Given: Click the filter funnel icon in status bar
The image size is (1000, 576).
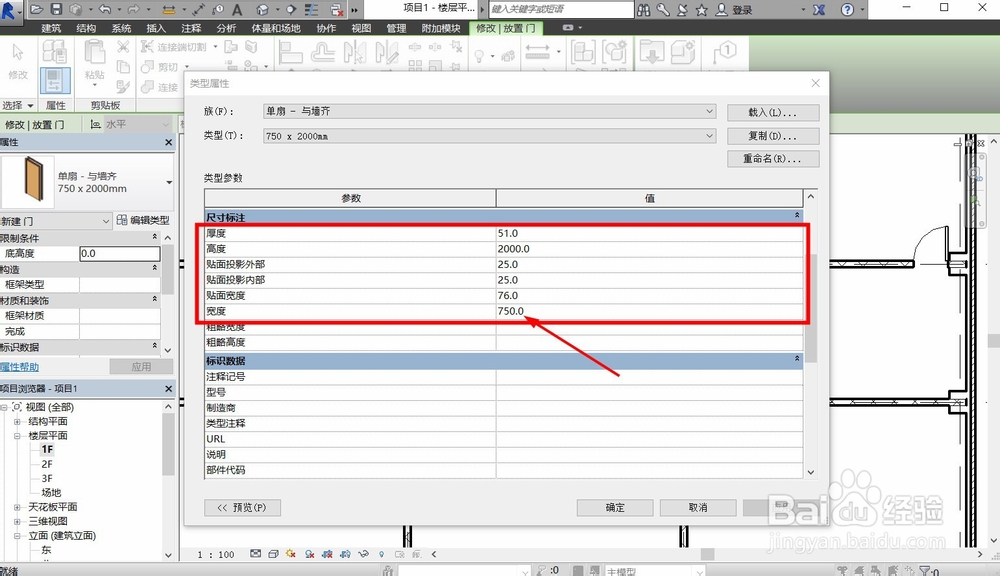Looking at the screenshot, I should click(x=926, y=570).
